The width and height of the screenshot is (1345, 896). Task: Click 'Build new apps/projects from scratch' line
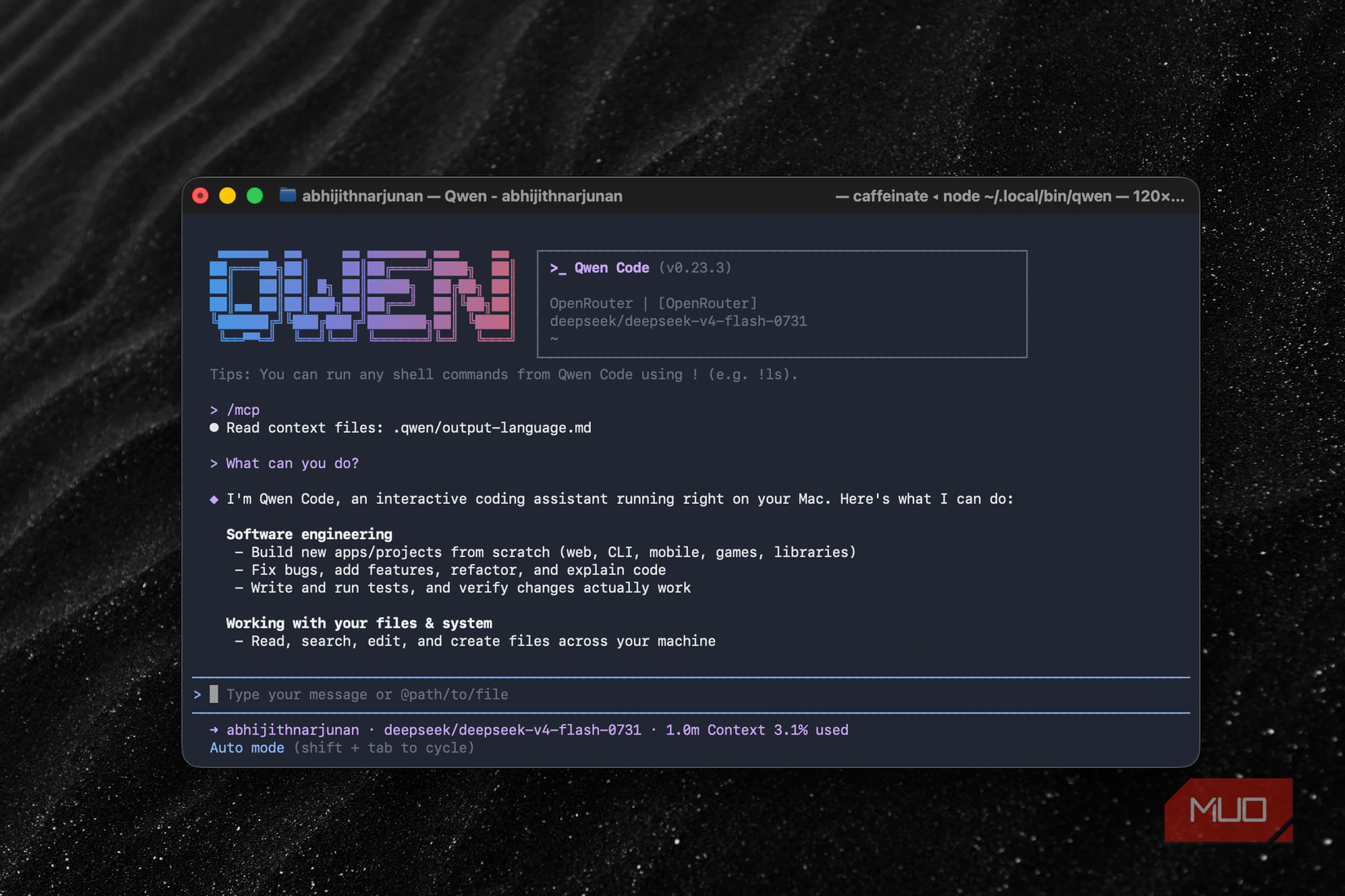pos(545,553)
